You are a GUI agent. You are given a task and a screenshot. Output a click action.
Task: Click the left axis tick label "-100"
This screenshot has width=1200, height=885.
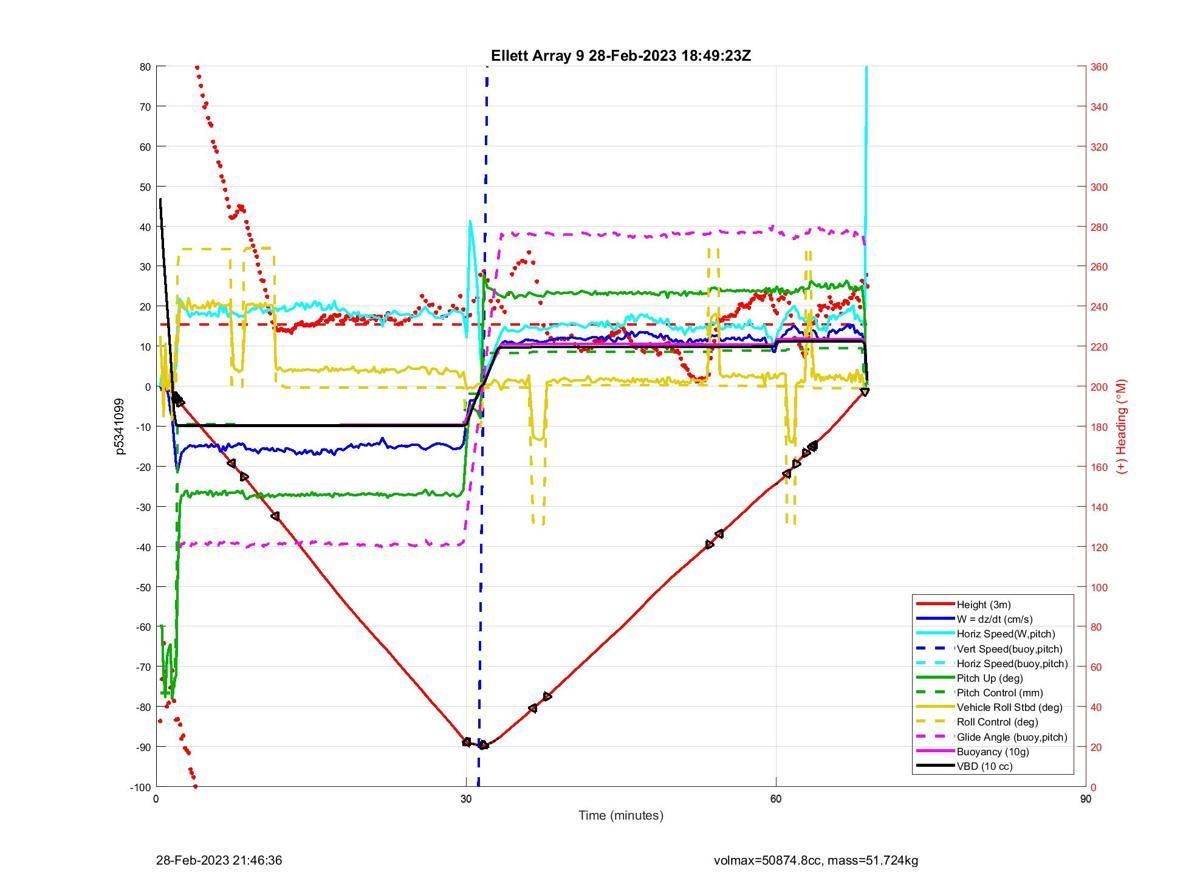point(139,787)
